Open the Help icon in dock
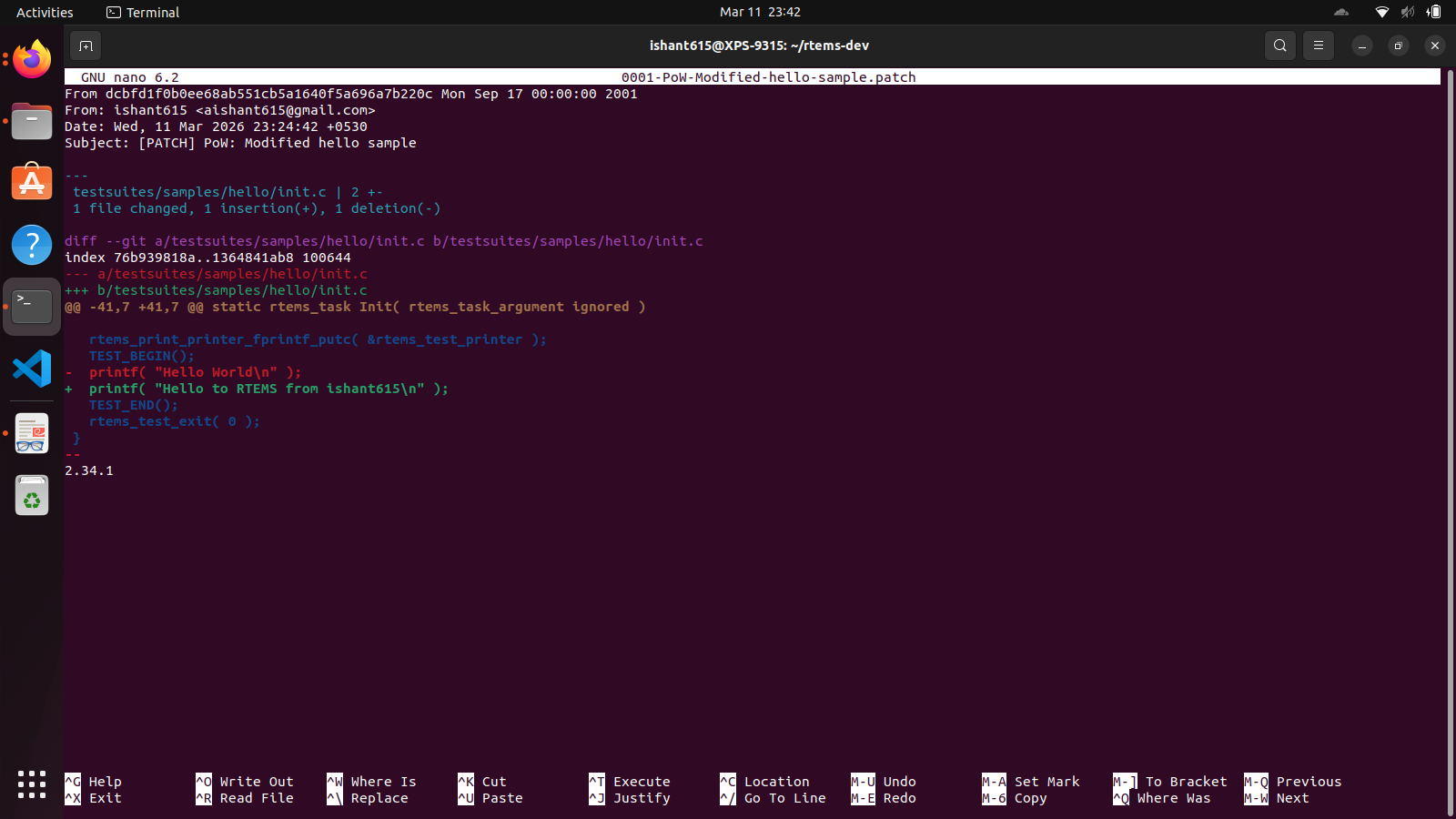The image size is (1456, 819). click(32, 245)
